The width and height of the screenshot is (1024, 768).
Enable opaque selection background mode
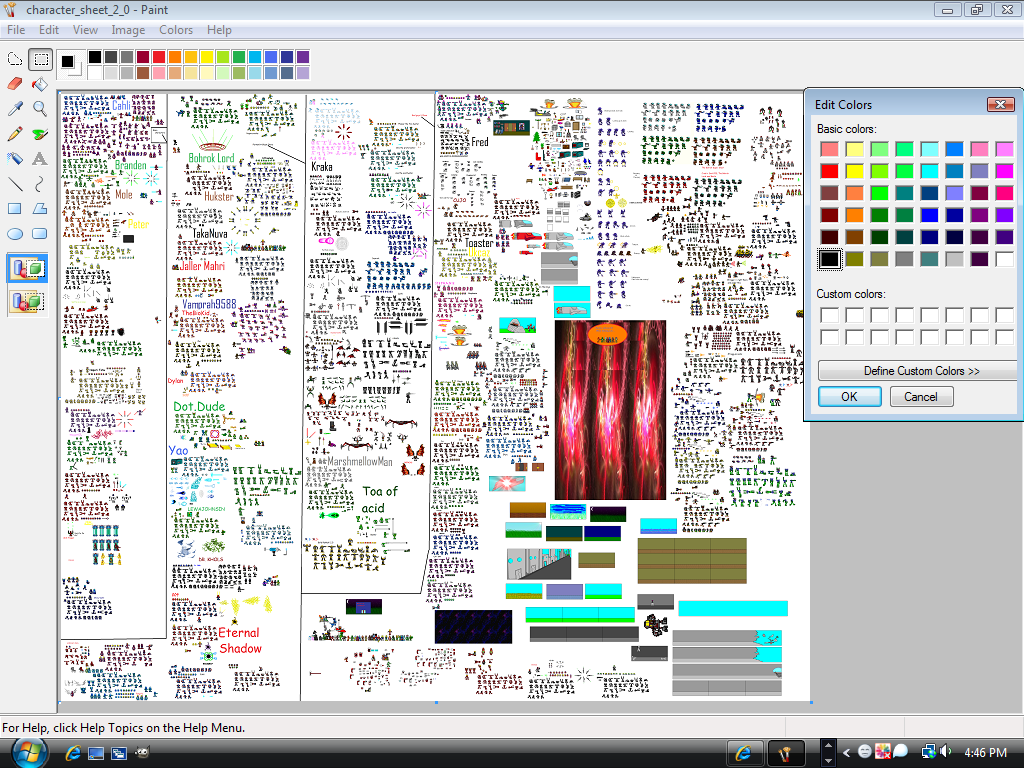tap(27, 267)
